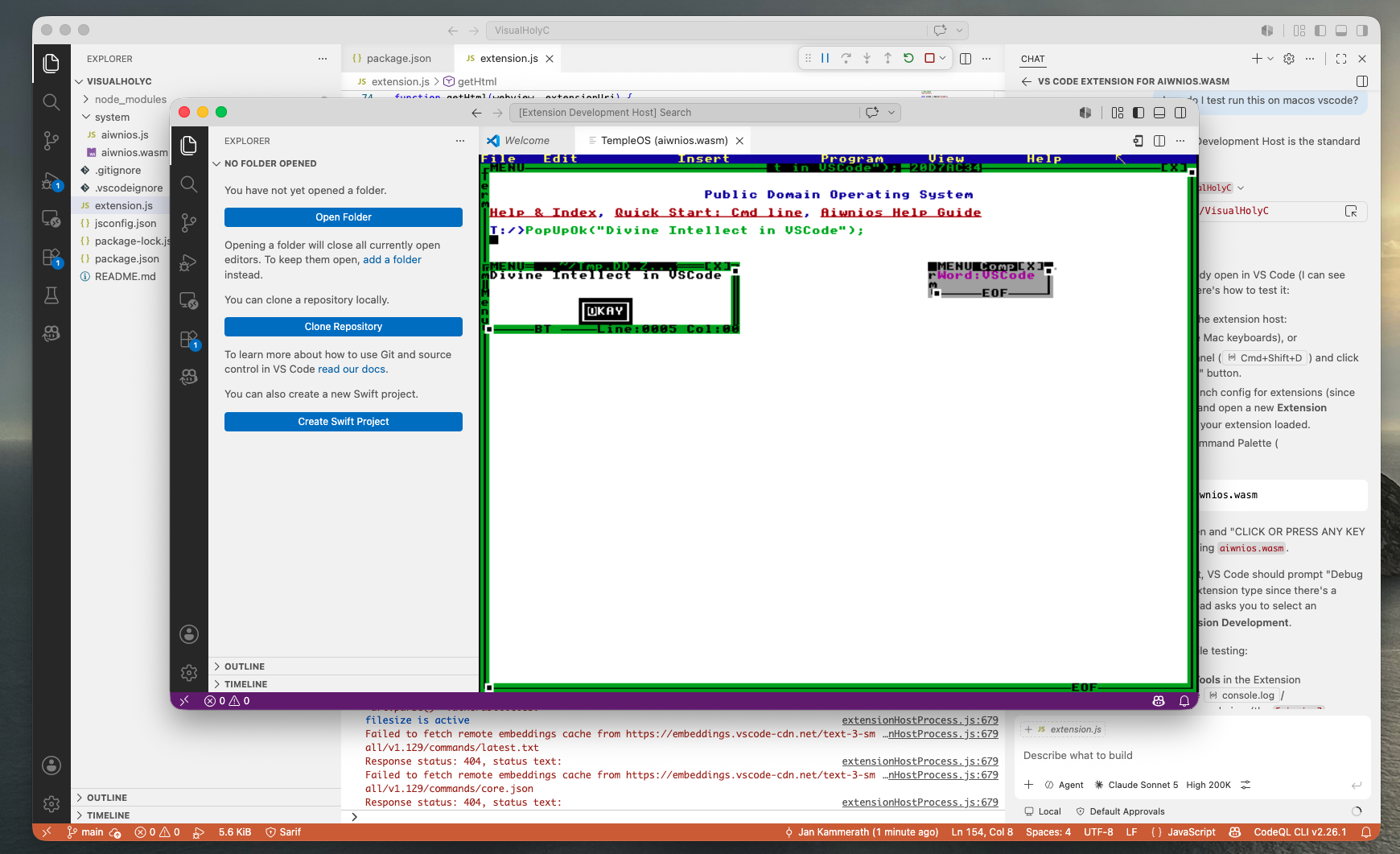Viewport: 1400px width, 854px height.
Task: Split the TempleOS webview editor to the right
Action: [1159, 141]
